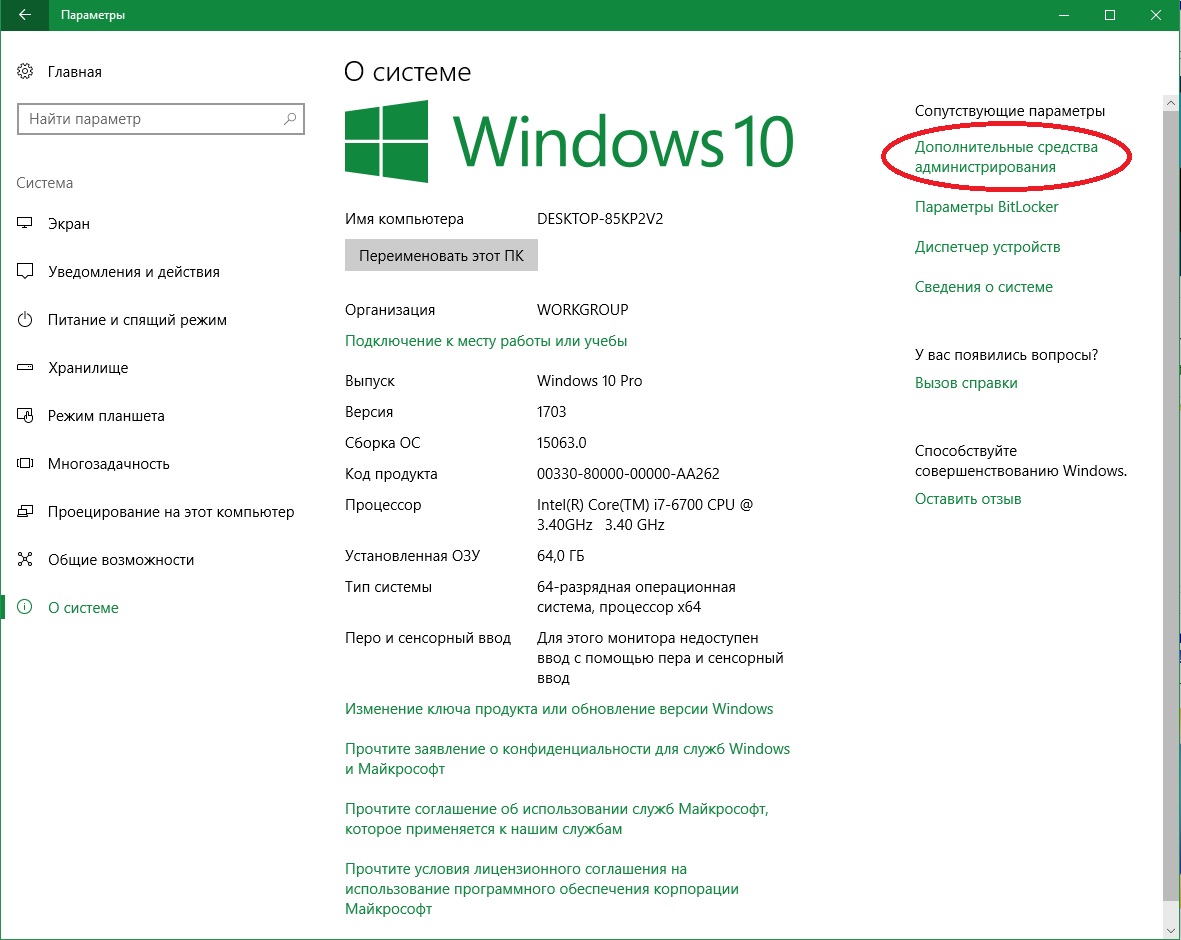
Task: Click the scrollbar up arrow
Action: tap(1171, 102)
